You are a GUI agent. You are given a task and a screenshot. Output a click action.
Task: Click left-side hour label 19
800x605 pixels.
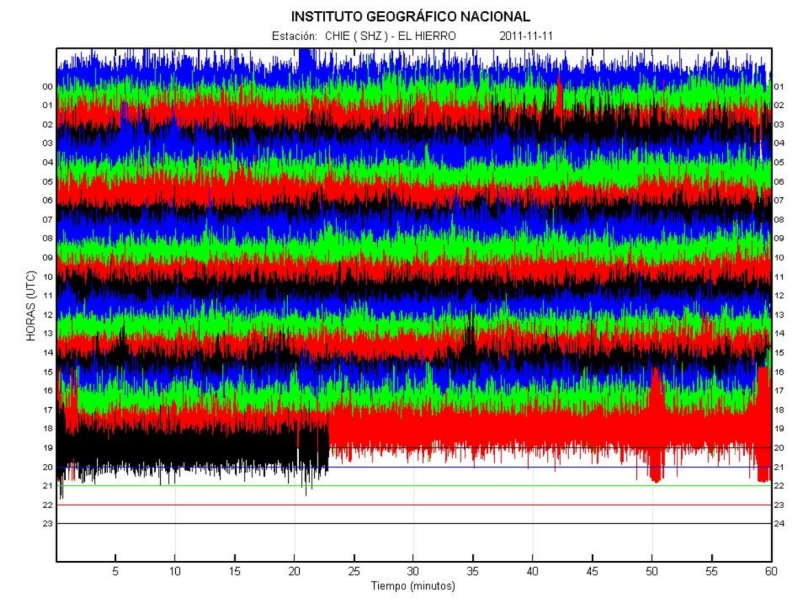click(x=47, y=448)
